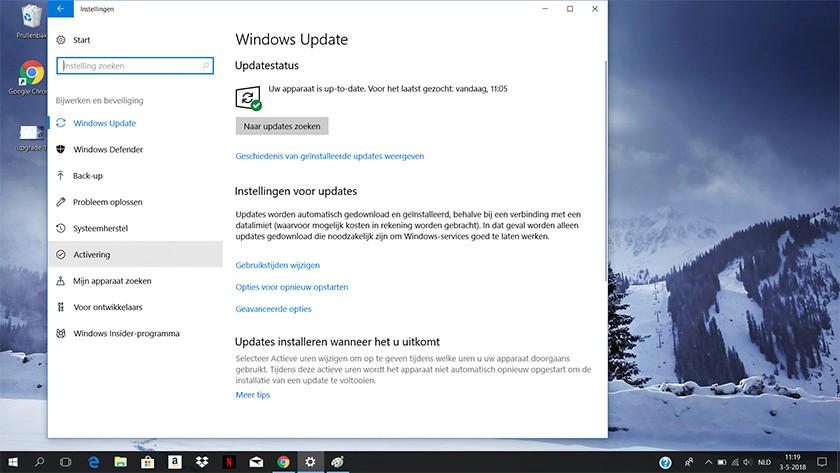The width and height of the screenshot is (840, 473).
Task: Open Geavanceerde opties link
Action: point(273,309)
